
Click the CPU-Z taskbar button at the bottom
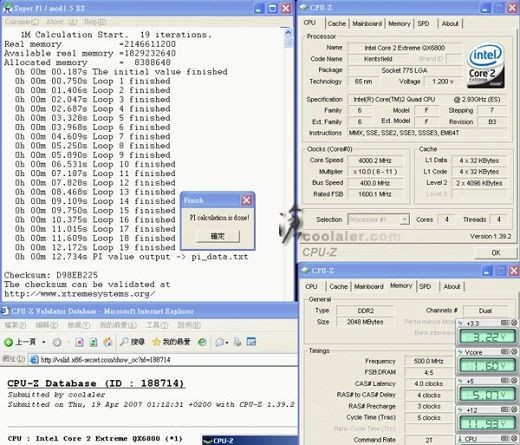pyautogui.click(x=250, y=440)
